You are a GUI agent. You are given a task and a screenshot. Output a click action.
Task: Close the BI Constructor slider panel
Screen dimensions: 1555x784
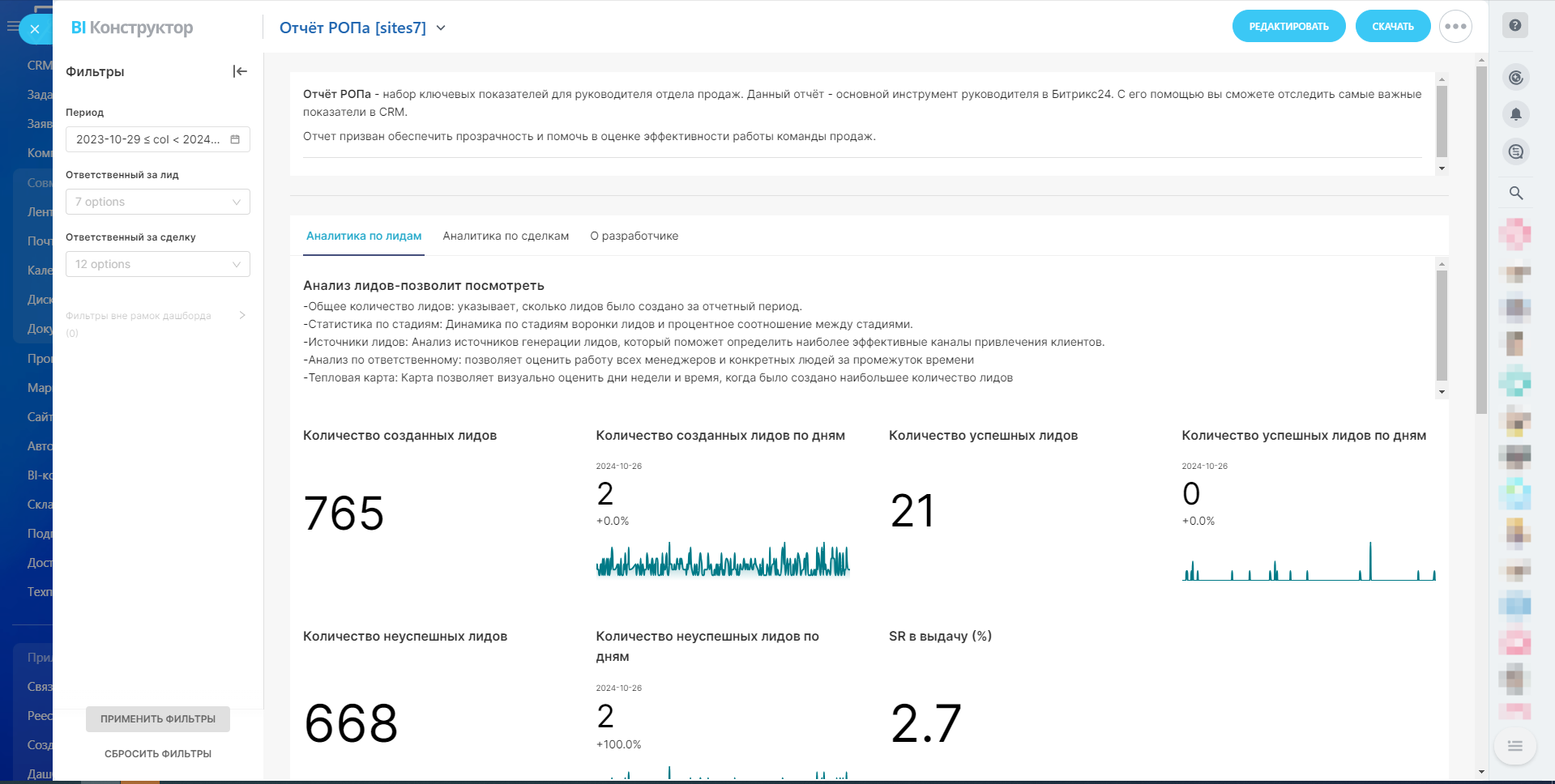[x=35, y=29]
